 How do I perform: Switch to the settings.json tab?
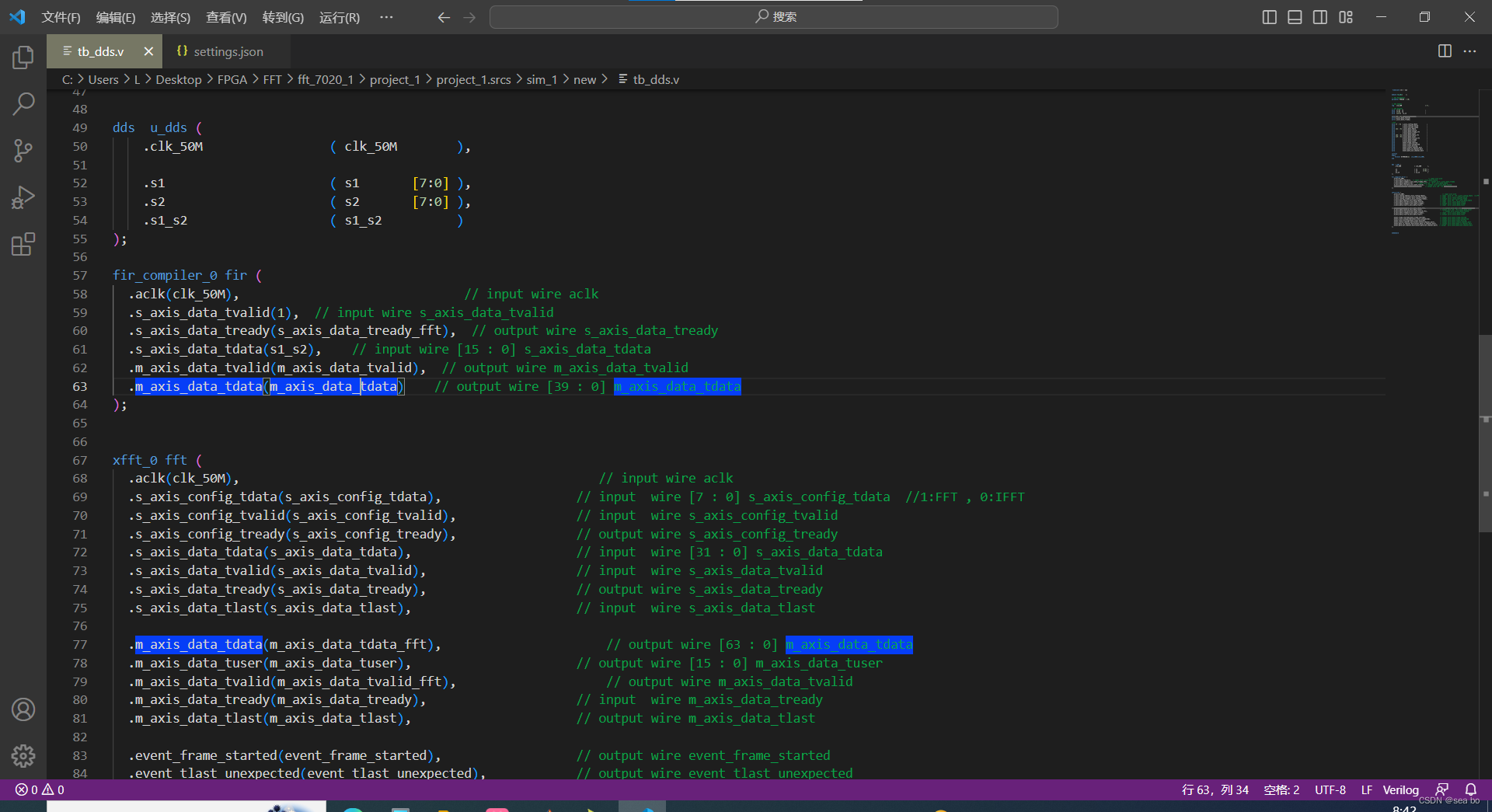220,51
